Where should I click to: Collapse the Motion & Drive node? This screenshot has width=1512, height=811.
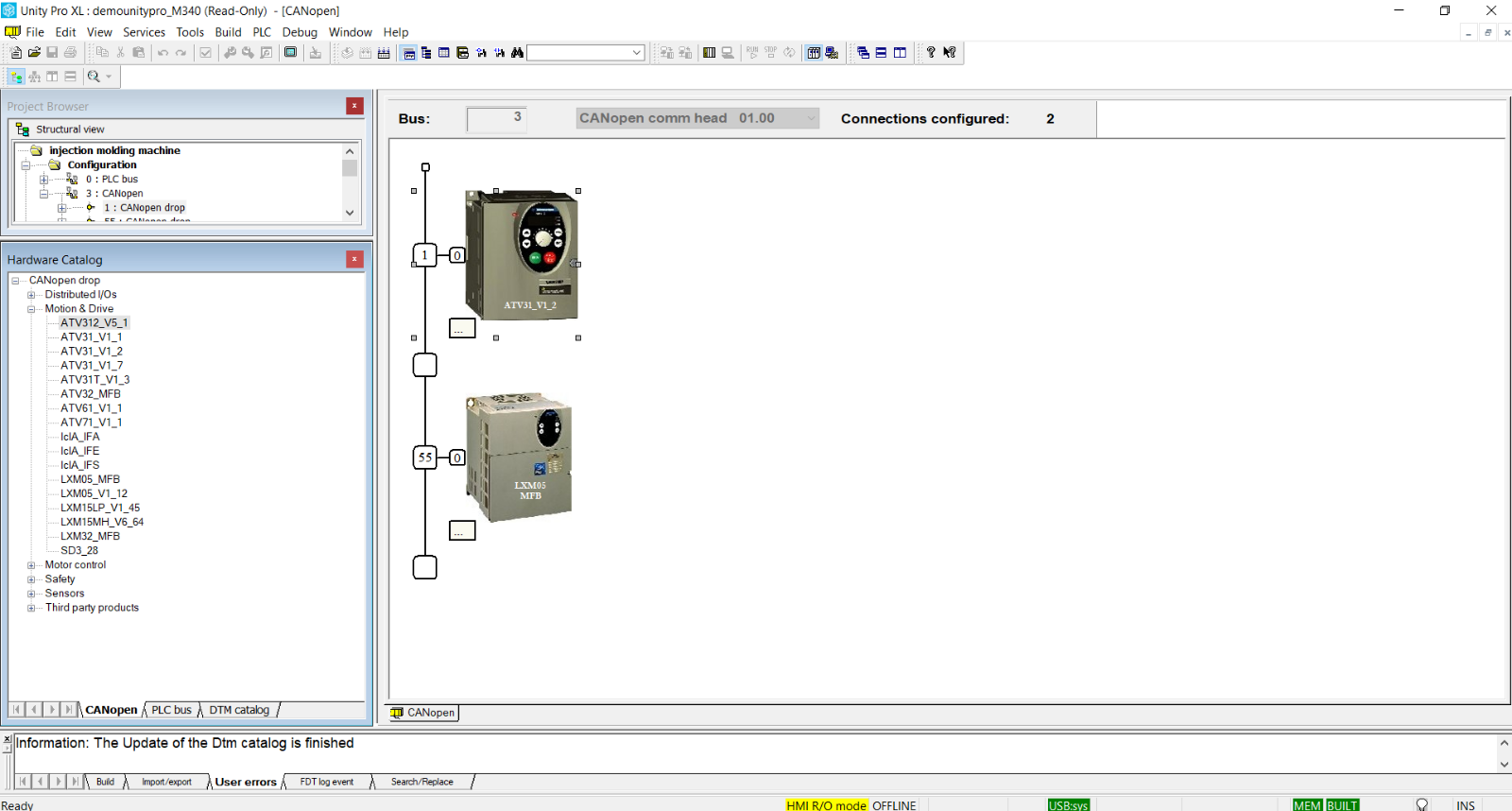point(31,309)
